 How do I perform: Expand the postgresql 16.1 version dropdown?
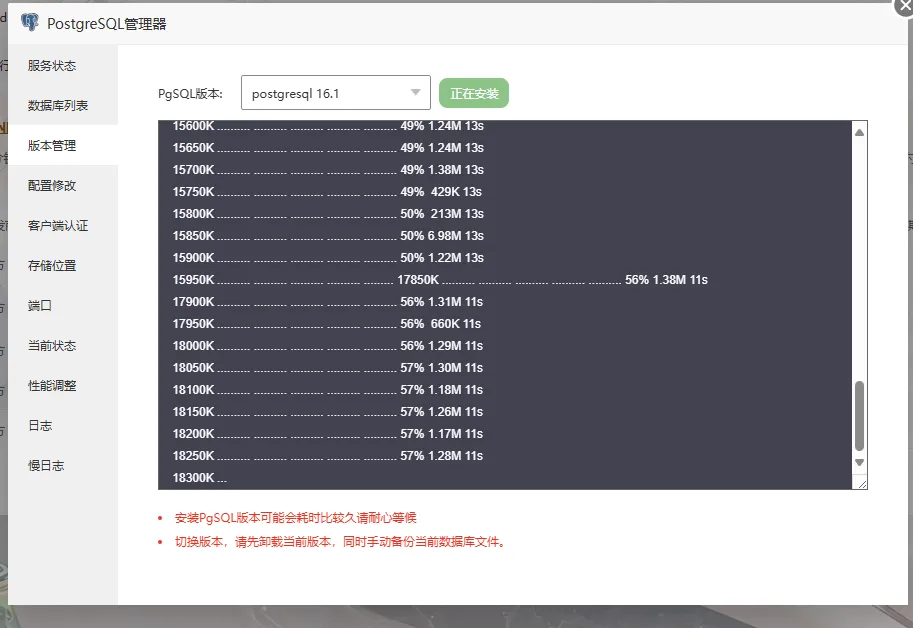(335, 93)
